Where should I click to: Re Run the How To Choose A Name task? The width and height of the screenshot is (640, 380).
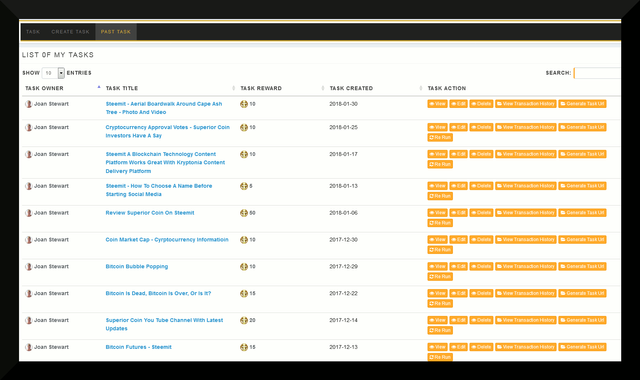[440, 196]
